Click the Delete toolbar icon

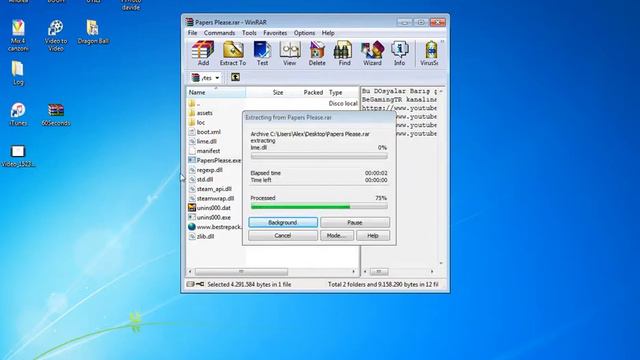click(317, 53)
